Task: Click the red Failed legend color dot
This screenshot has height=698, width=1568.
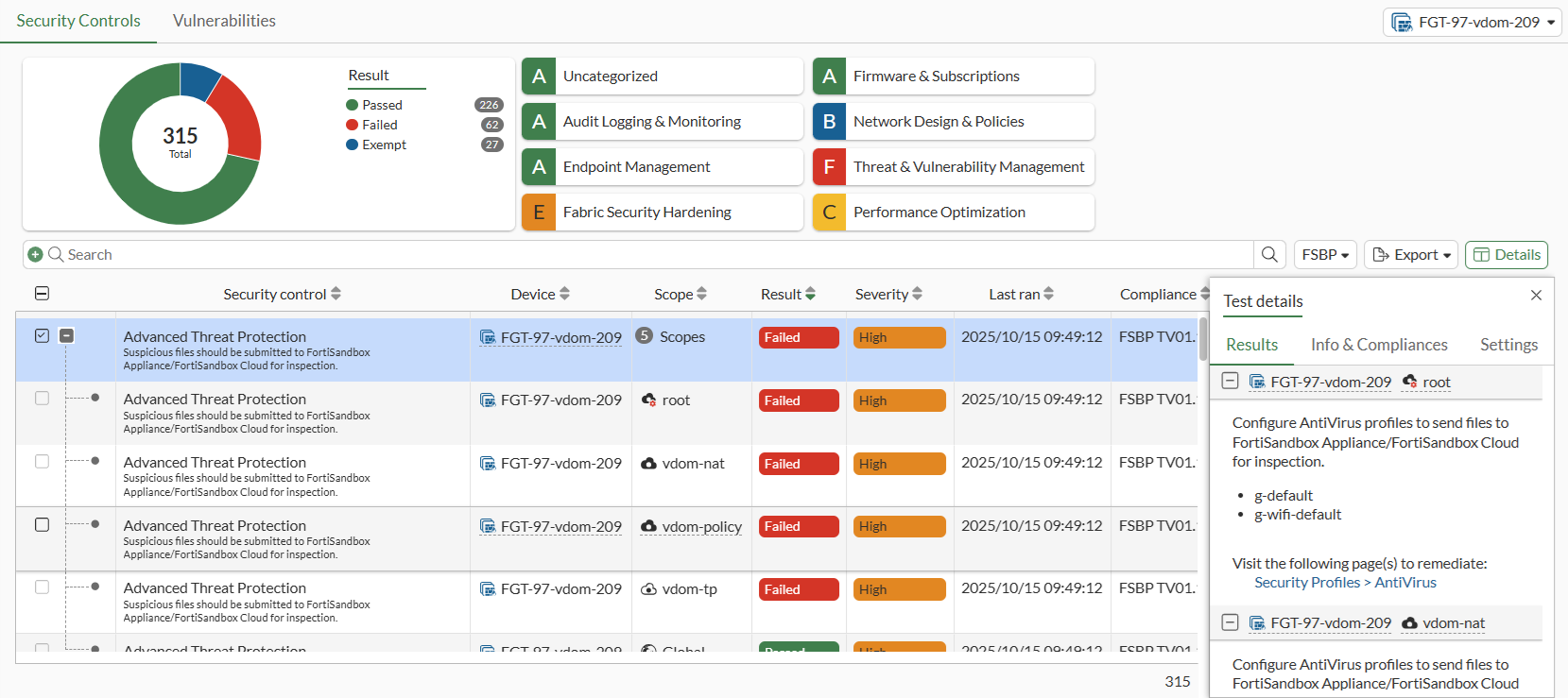Action: [x=353, y=125]
